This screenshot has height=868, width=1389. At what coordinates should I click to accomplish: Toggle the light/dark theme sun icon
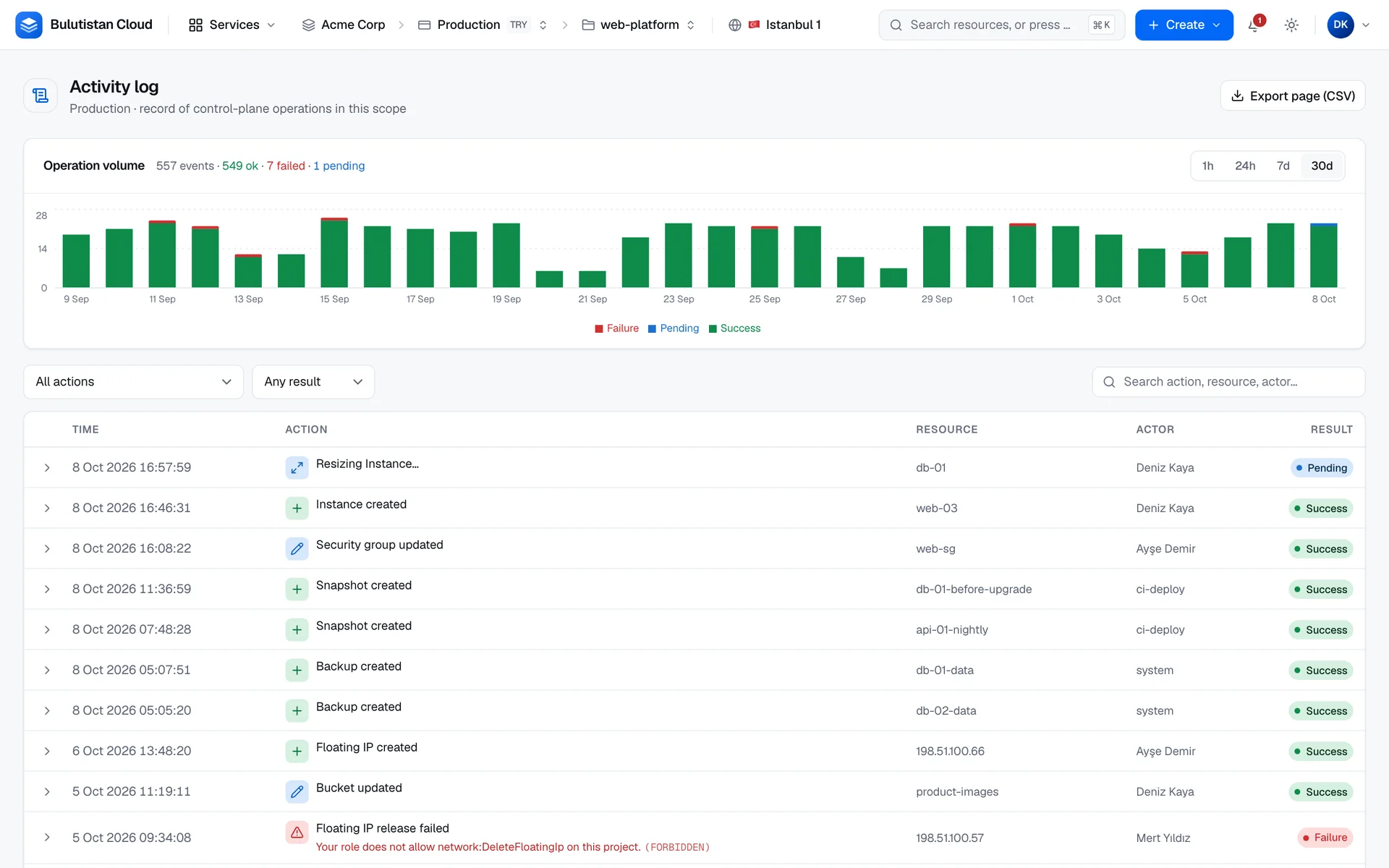pos(1291,25)
